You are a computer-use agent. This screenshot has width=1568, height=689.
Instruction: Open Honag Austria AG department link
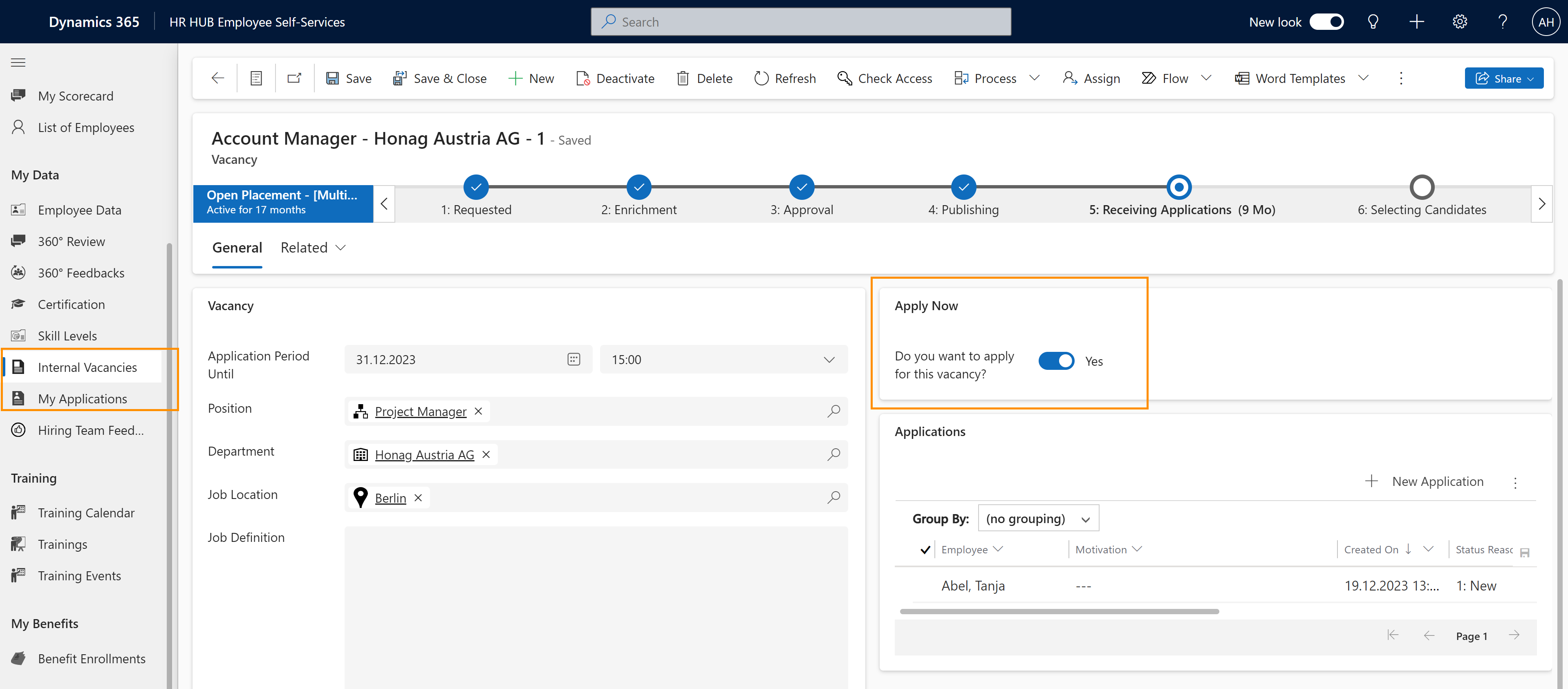[x=424, y=455]
